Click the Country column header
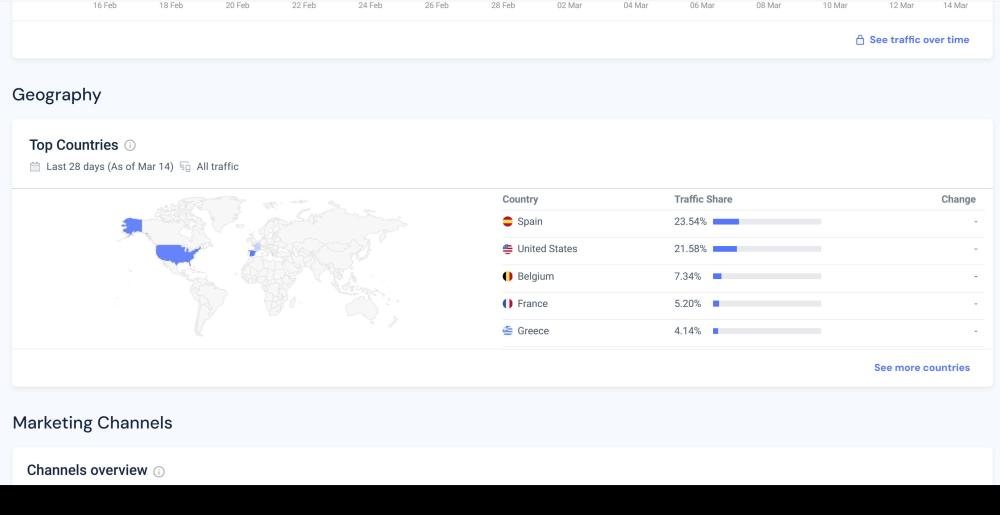The image size is (1000, 515). [520, 200]
